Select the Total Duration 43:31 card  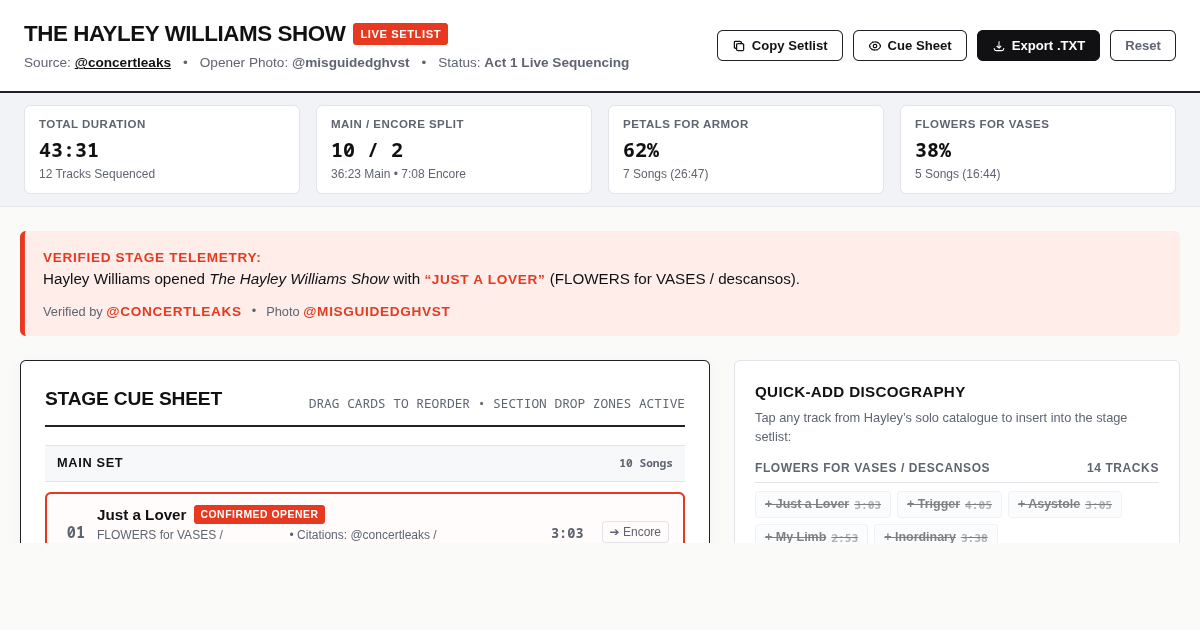[x=162, y=149]
